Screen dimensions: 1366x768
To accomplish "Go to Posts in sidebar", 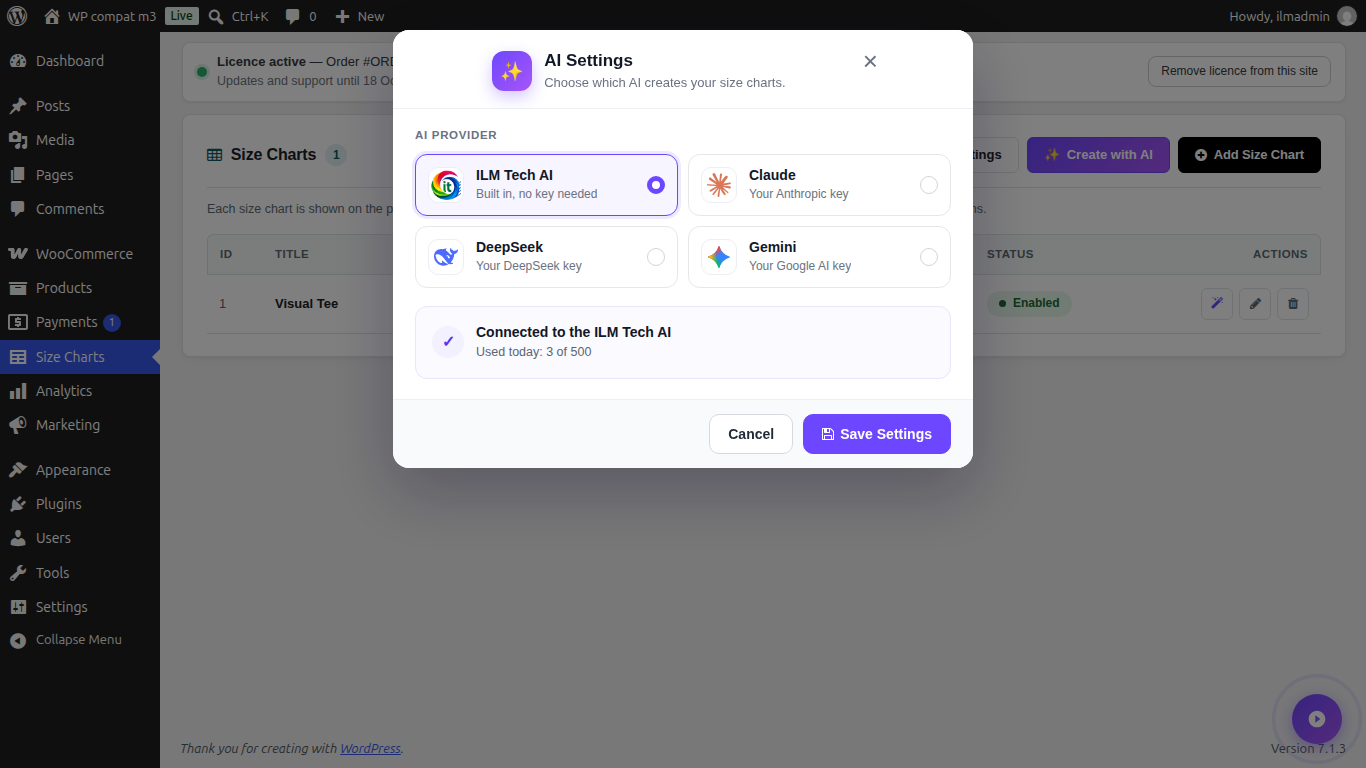I will coord(80,106).
